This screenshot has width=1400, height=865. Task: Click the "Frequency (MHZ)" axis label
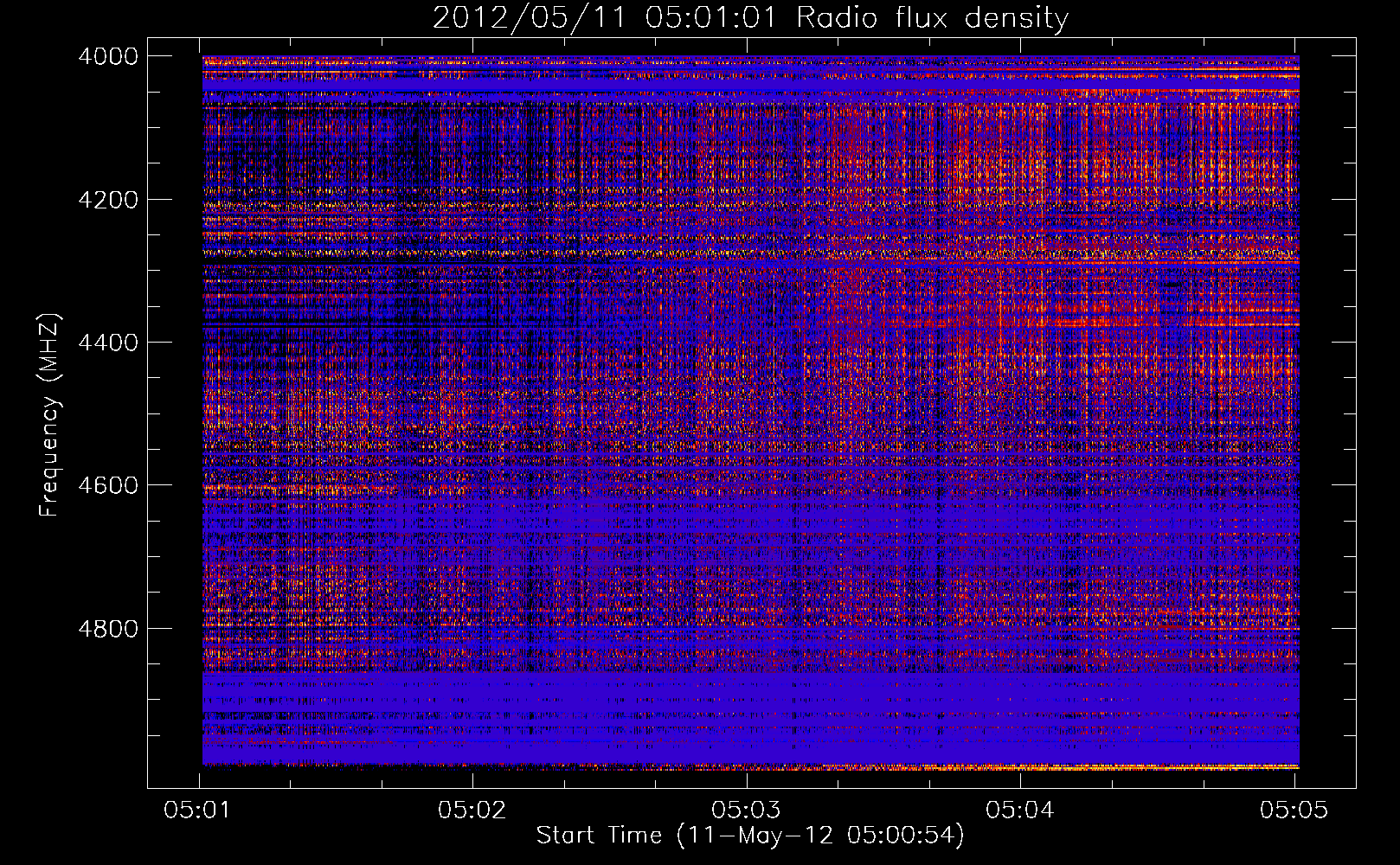click(49, 415)
